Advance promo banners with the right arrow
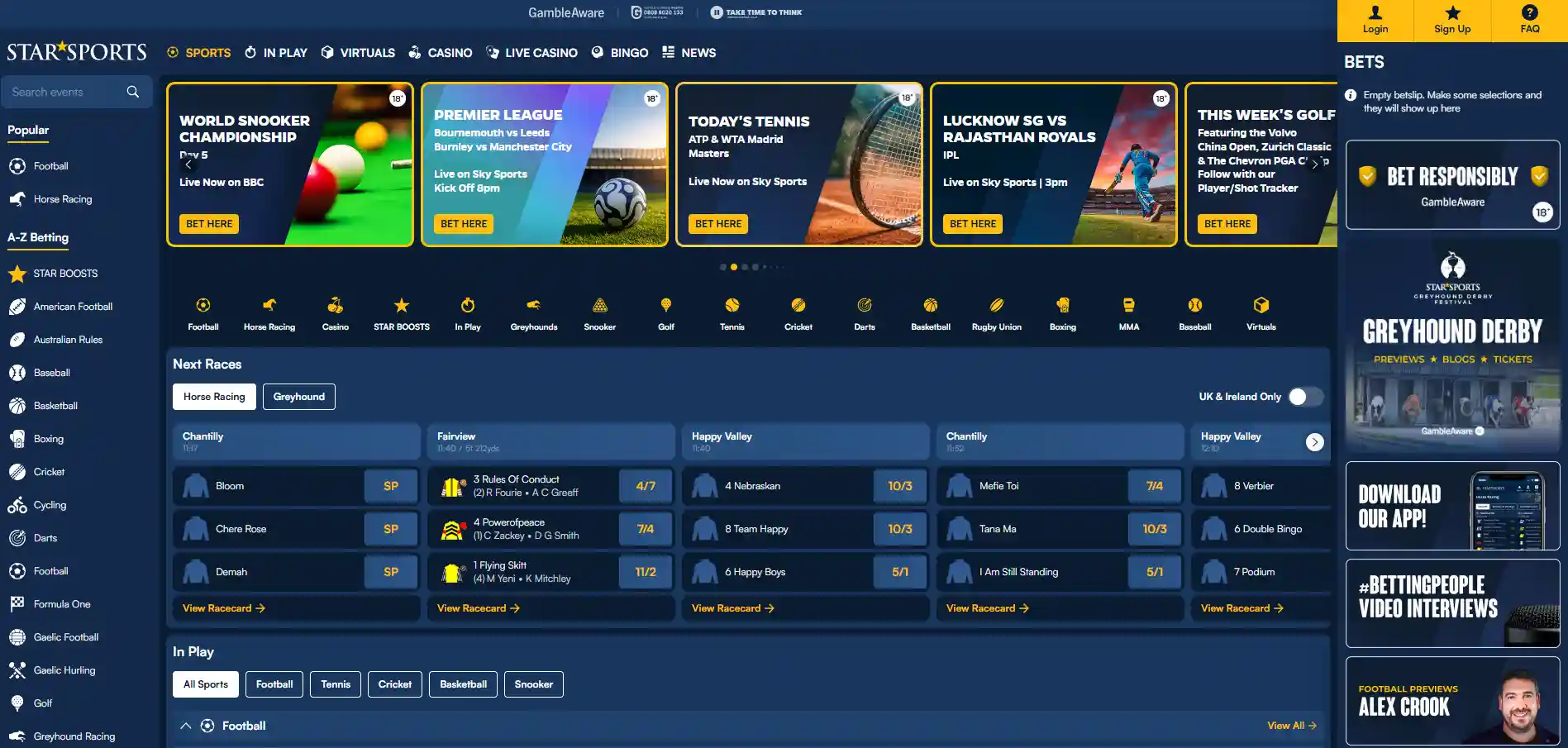The image size is (1568, 748). (x=1314, y=164)
